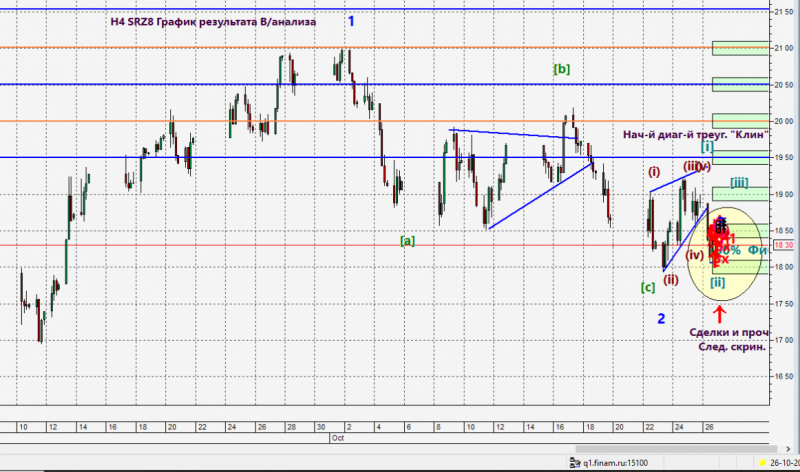Click the Oct month label on the time axis
The height and width of the screenshot is (472, 800).
click(338, 438)
